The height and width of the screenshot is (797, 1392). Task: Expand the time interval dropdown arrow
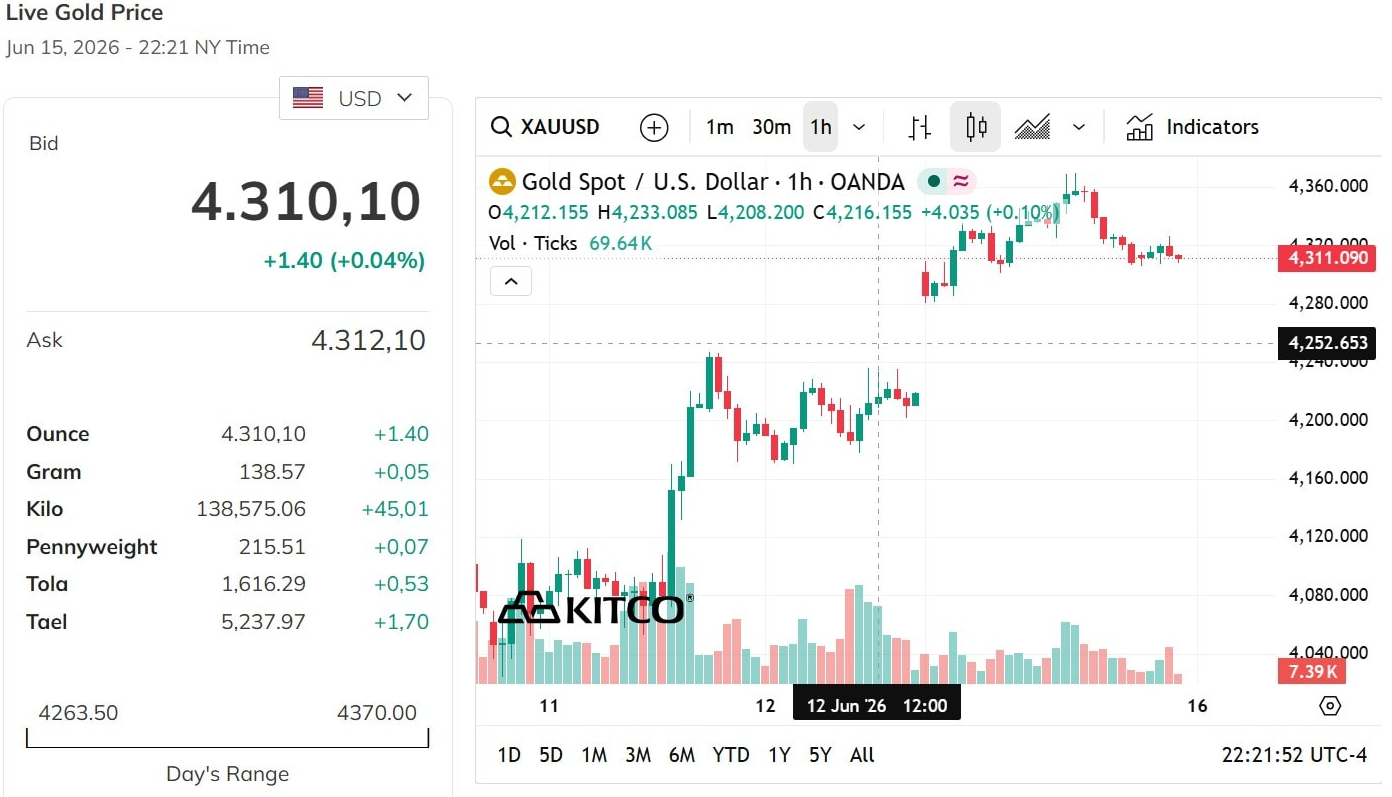(859, 127)
